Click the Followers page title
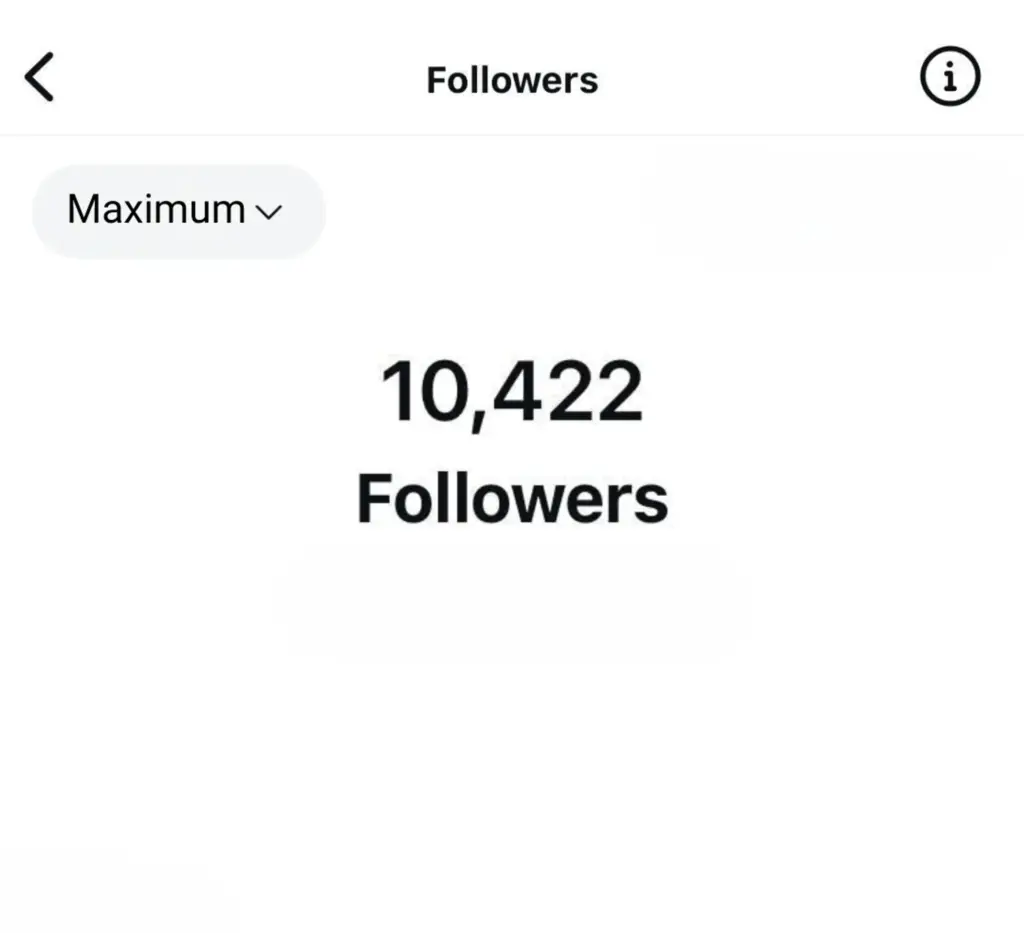Image resolution: width=1024 pixels, height=933 pixels. [x=512, y=80]
